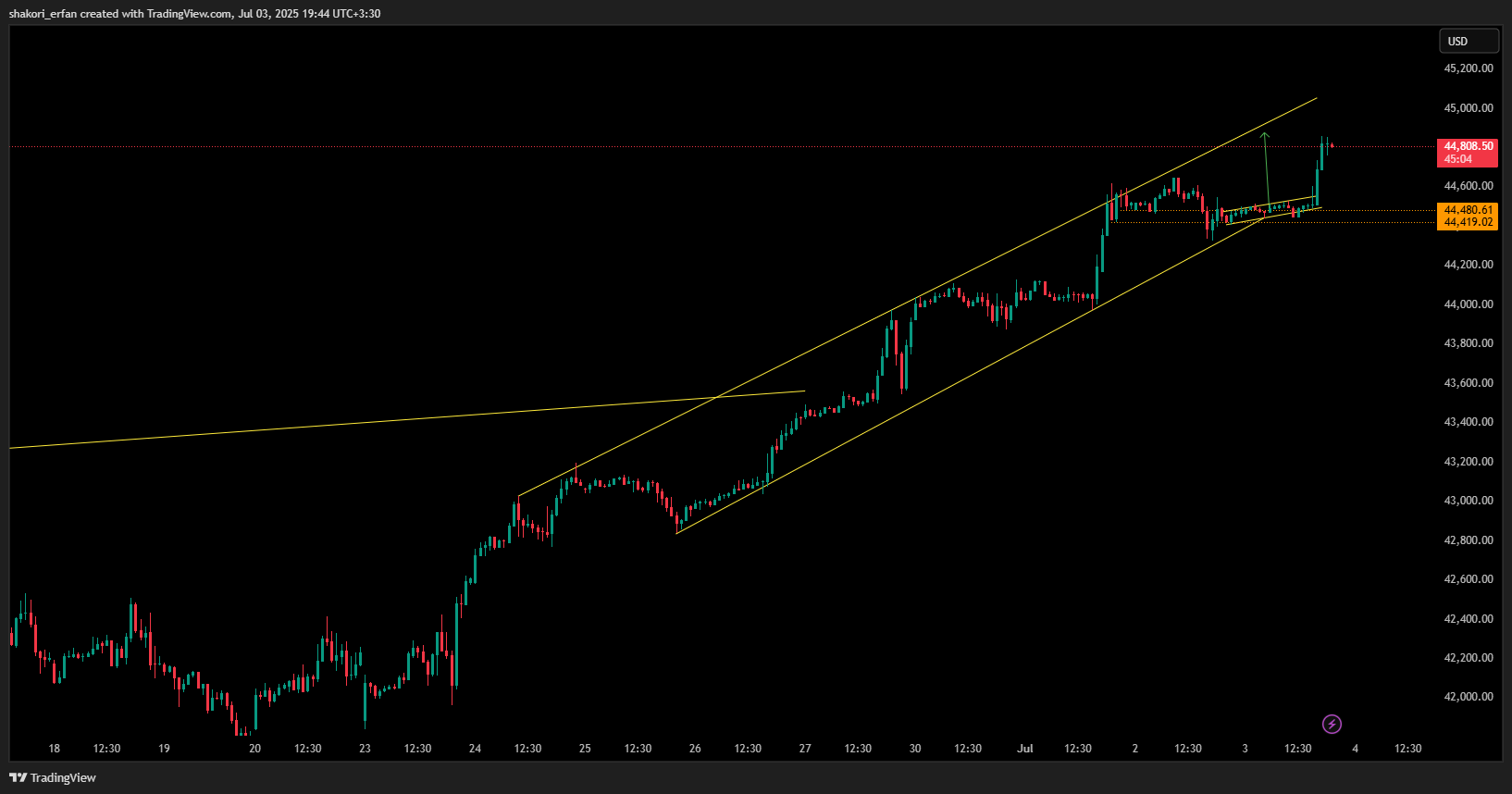The width and height of the screenshot is (1512, 794).
Task: Click the date label 20 on time axis
Action: (x=254, y=749)
